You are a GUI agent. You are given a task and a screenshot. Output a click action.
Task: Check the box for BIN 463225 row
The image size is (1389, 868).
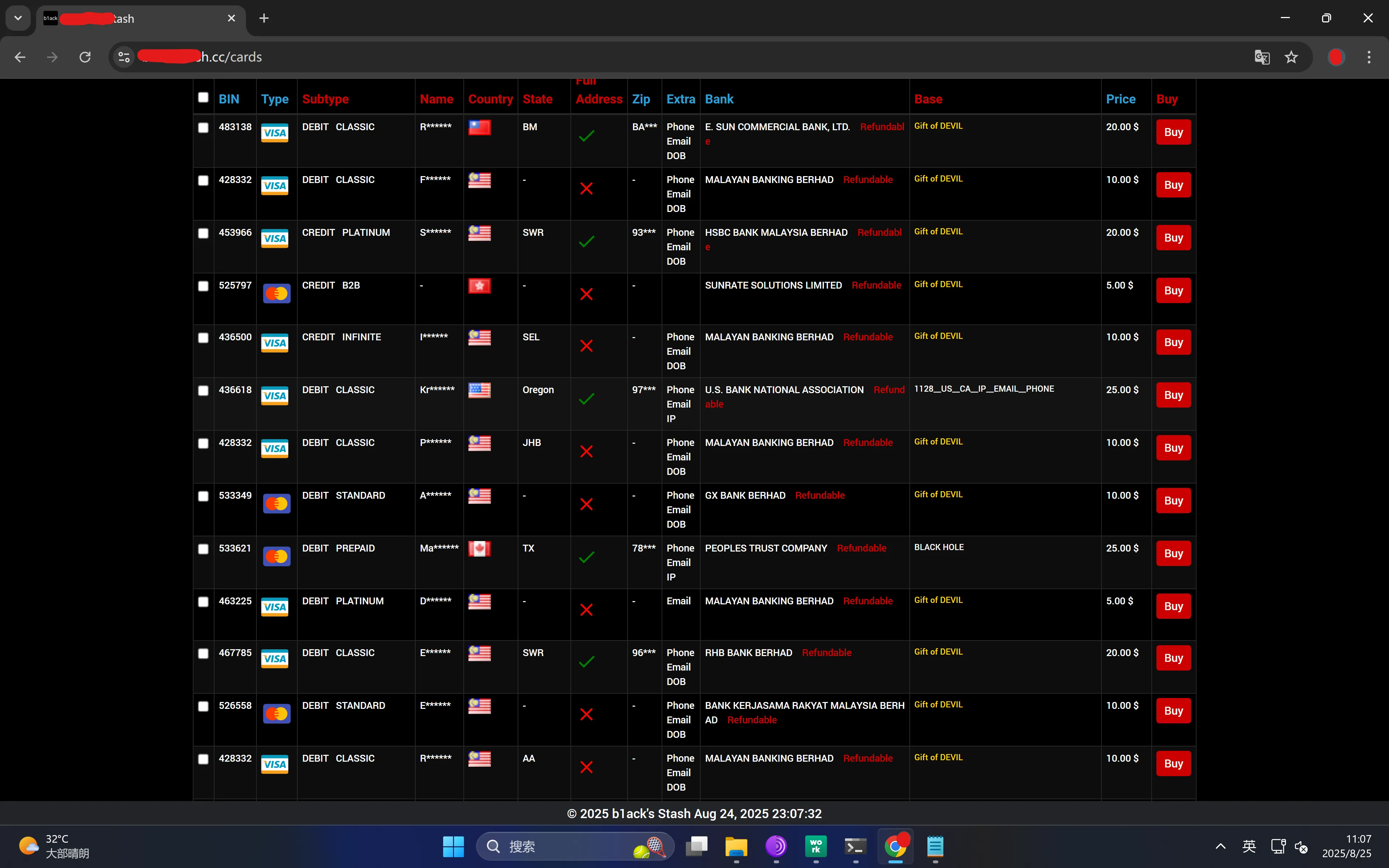coord(203,601)
